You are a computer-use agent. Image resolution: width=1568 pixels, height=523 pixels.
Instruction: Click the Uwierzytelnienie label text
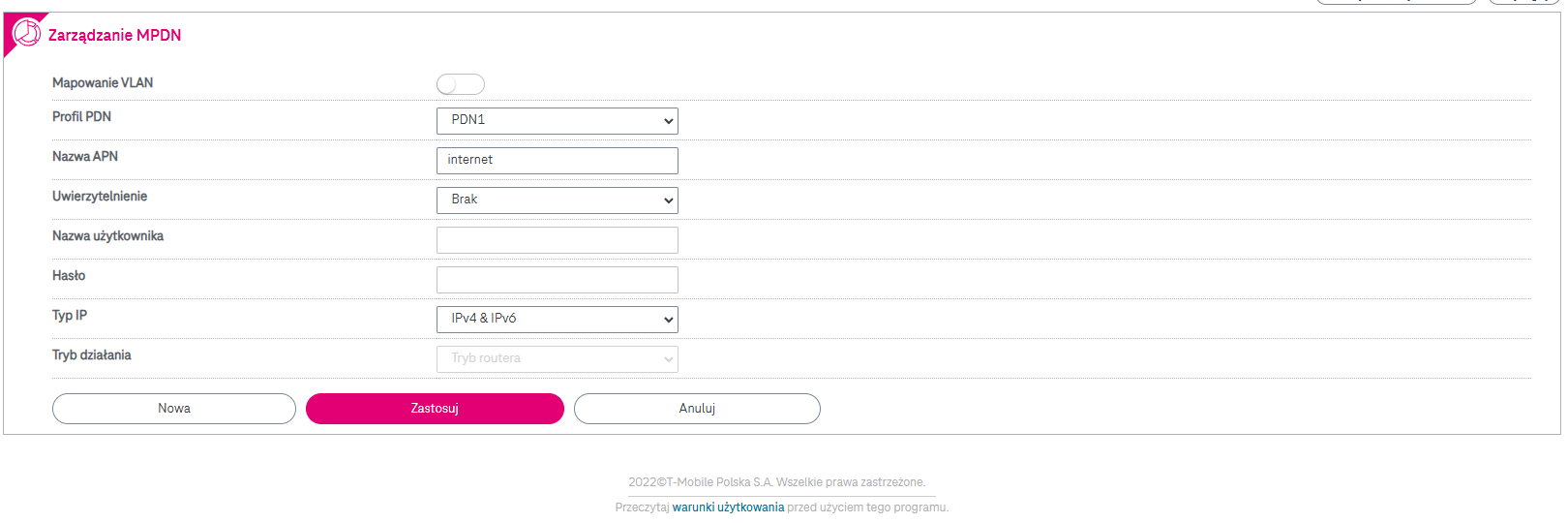[x=100, y=197]
